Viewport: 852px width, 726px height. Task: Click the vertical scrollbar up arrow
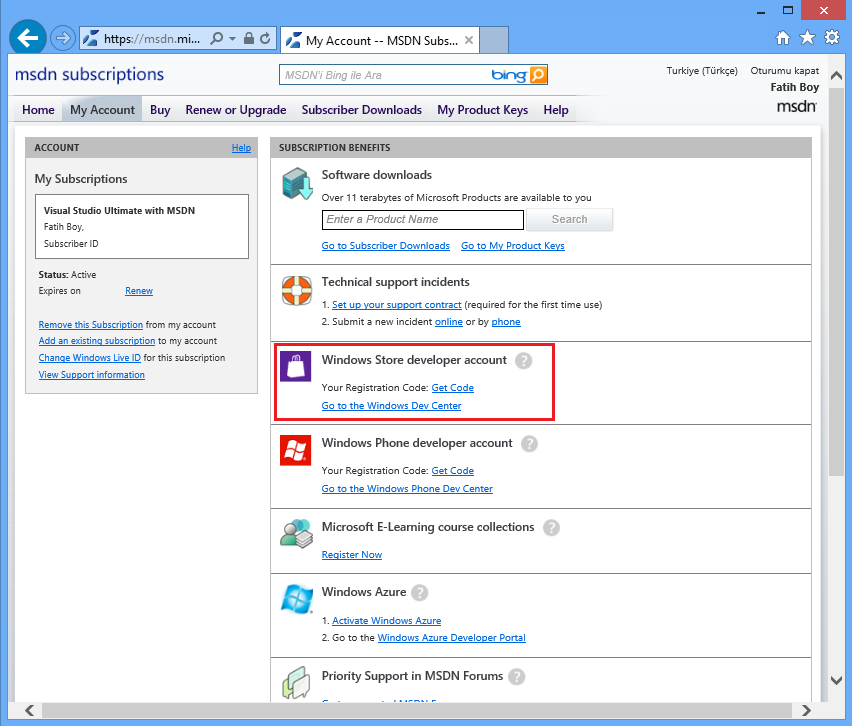837,76
